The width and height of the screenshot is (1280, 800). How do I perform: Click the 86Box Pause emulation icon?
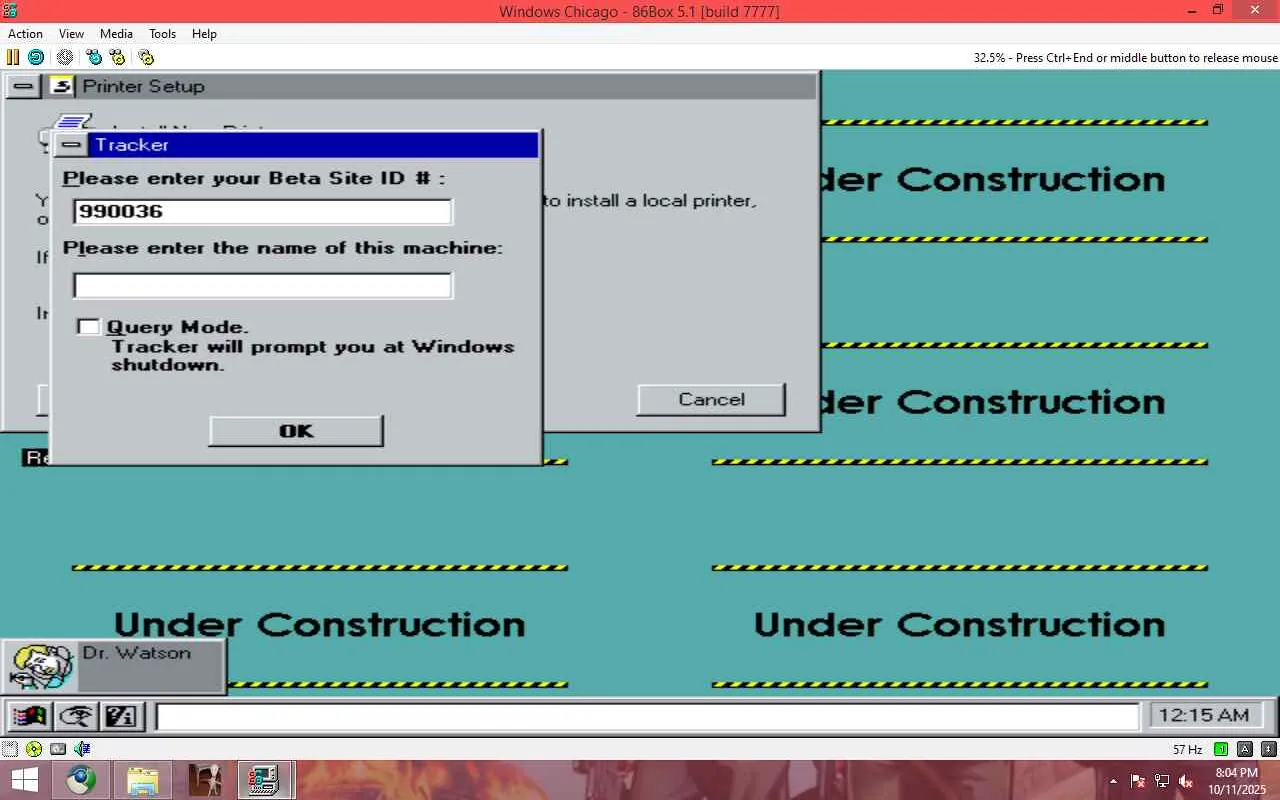(x=13, y=58)
